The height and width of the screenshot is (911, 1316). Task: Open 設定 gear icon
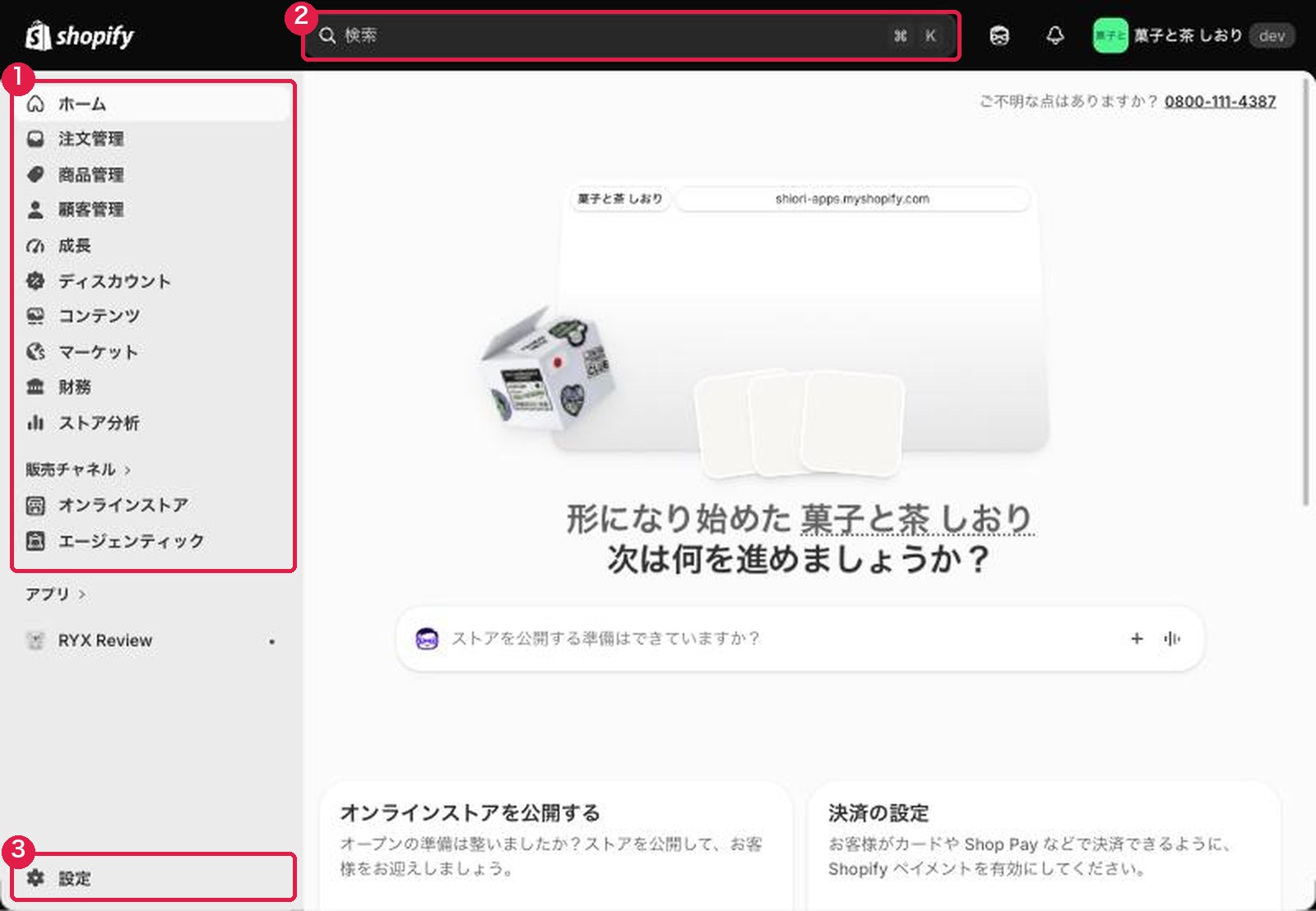35,878
